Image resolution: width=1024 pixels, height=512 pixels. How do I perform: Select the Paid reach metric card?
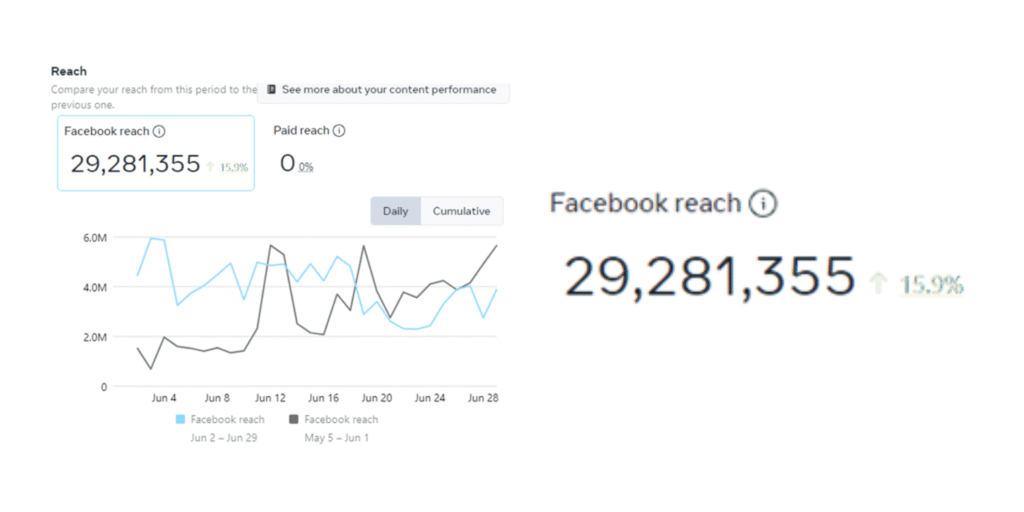coord(309,150)
